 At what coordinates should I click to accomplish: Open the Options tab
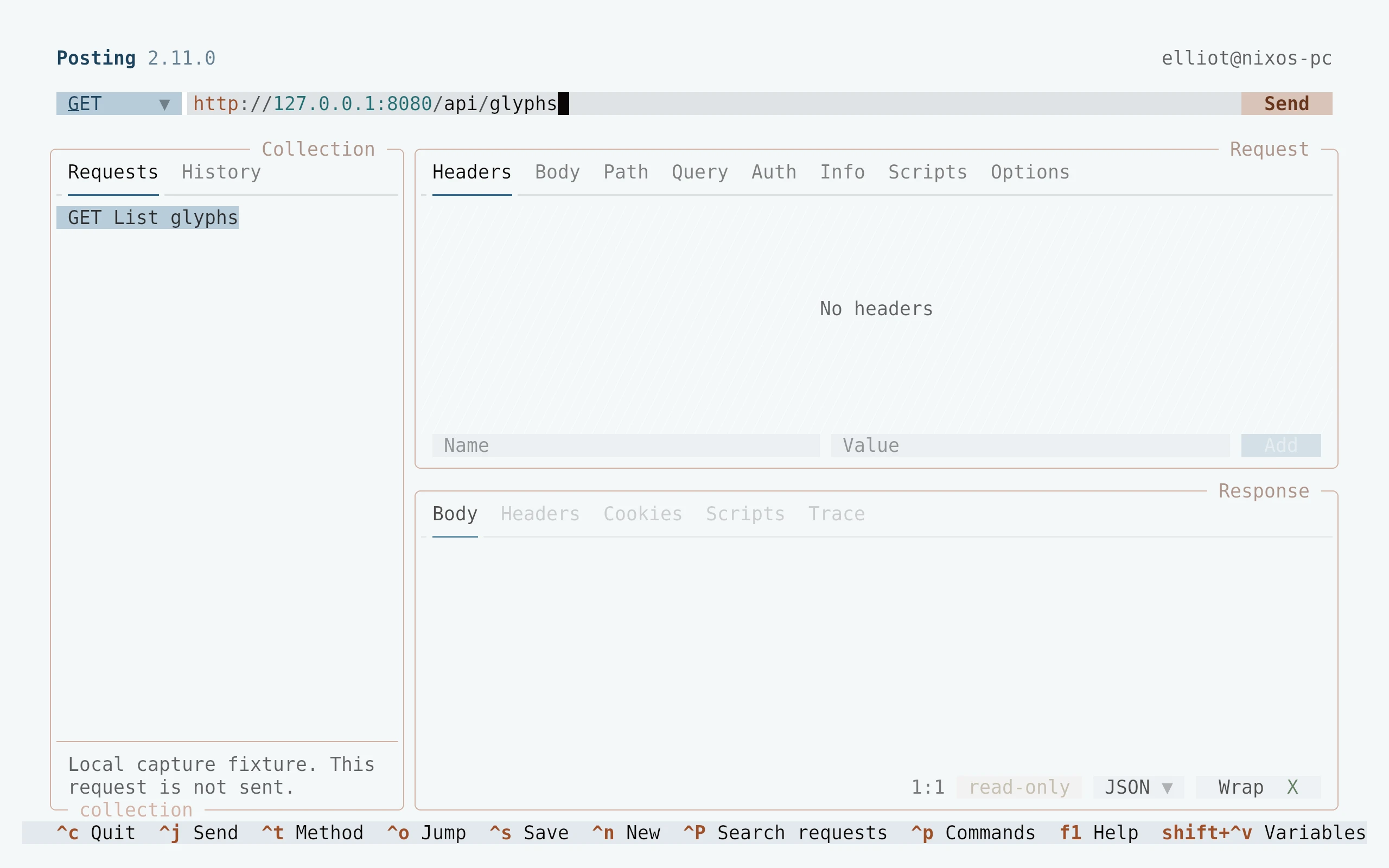pyautogui.click(x=1030, y=172)
